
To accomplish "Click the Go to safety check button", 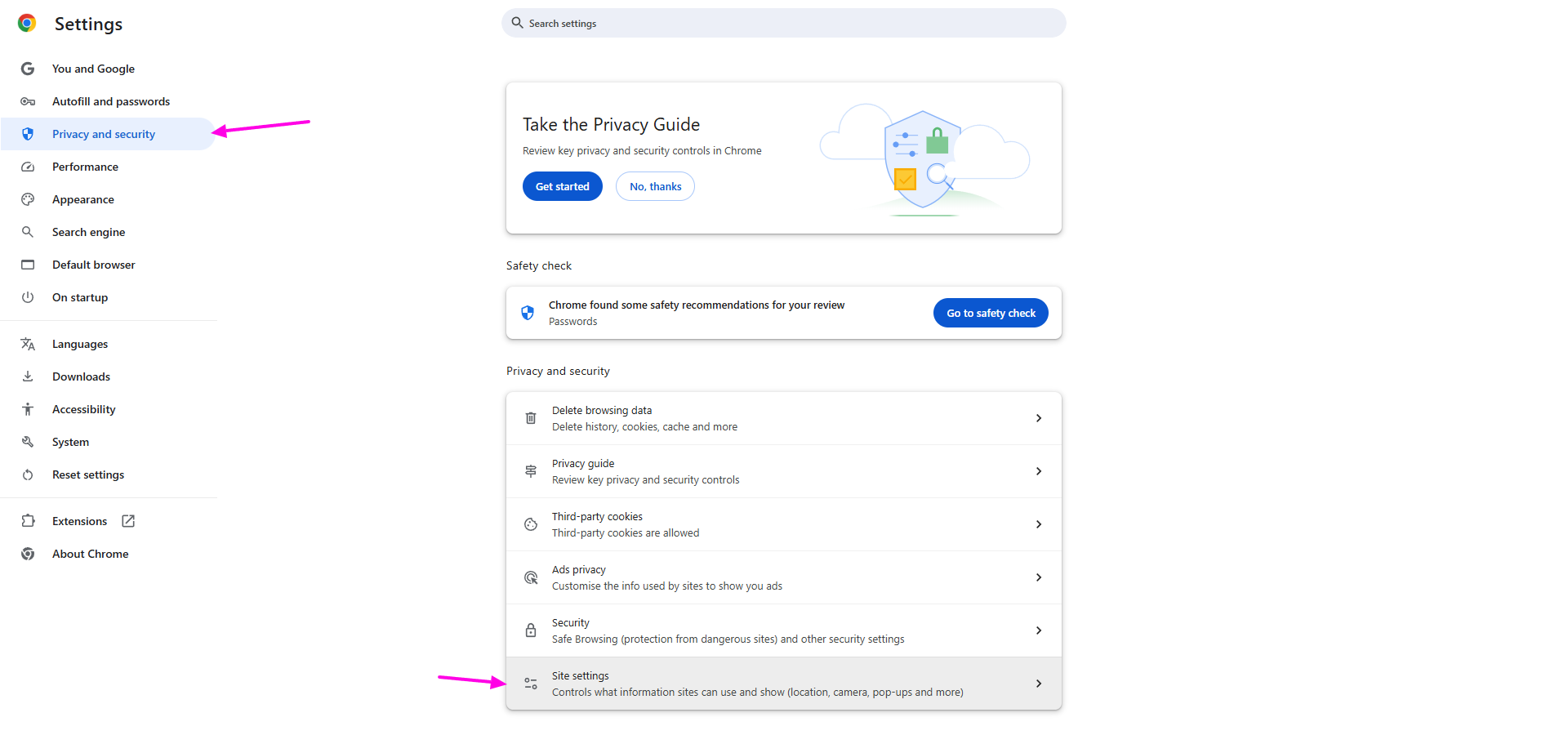I will tap(990, 313).
